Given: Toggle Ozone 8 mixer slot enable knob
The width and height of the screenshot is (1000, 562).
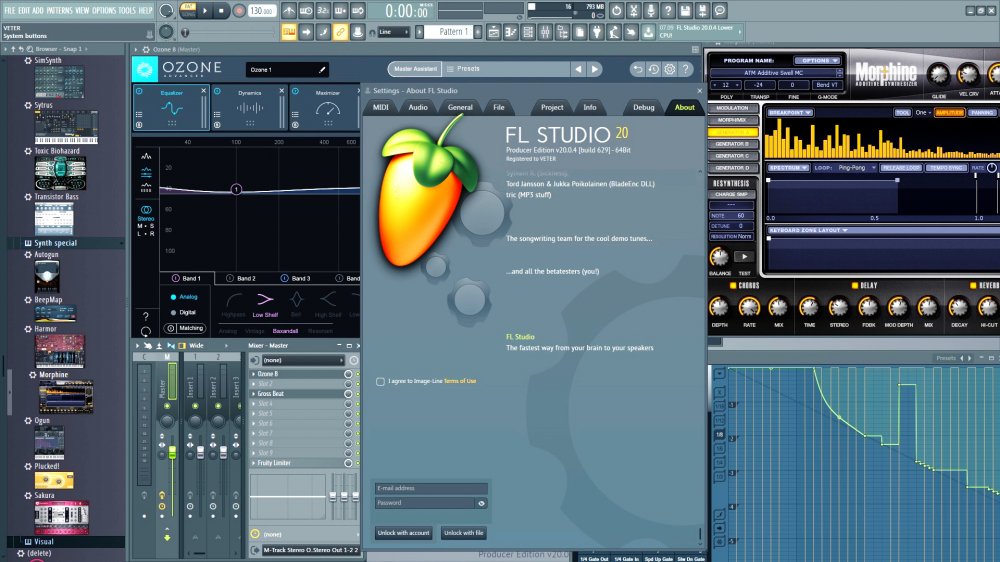Looking at the screenshot, I should tap(348, 374).
